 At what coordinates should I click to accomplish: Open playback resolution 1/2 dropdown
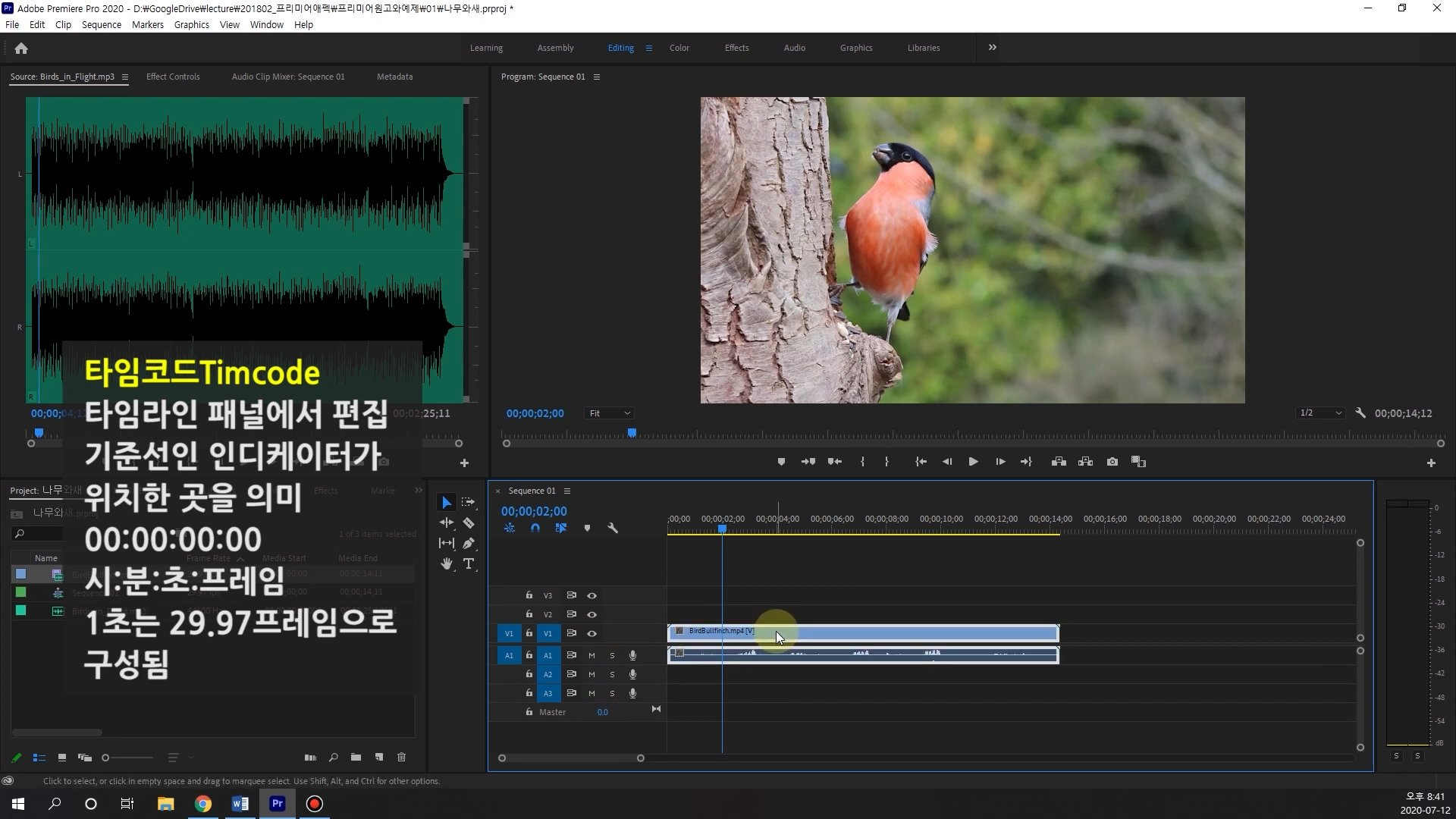(1320, 413)
